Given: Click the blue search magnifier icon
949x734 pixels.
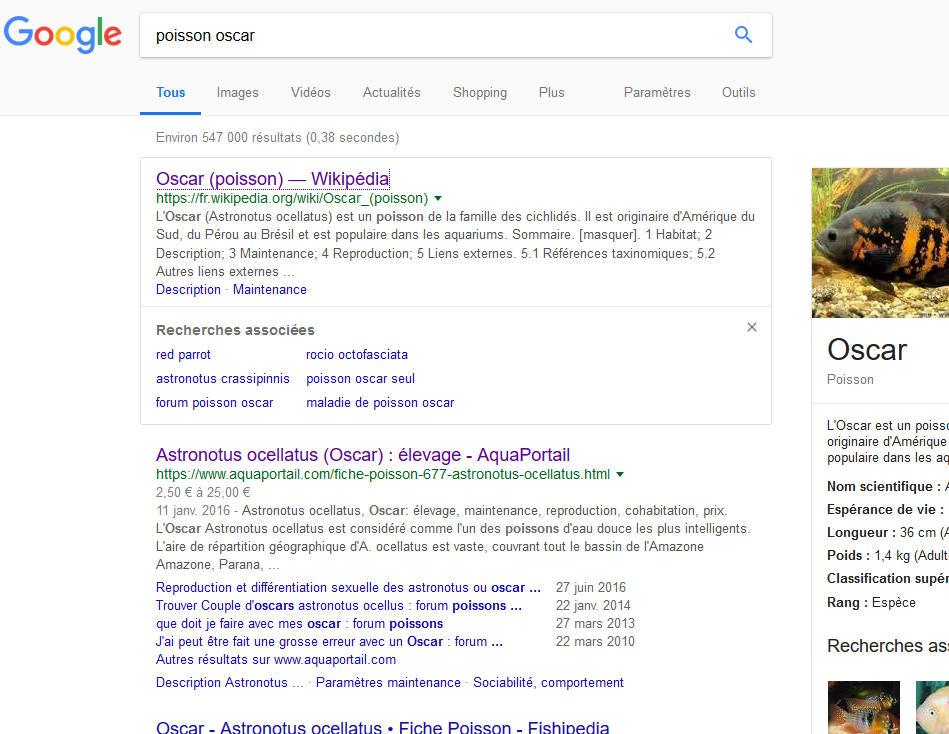Looking at the screenshot, I should (x=743, y=35).
